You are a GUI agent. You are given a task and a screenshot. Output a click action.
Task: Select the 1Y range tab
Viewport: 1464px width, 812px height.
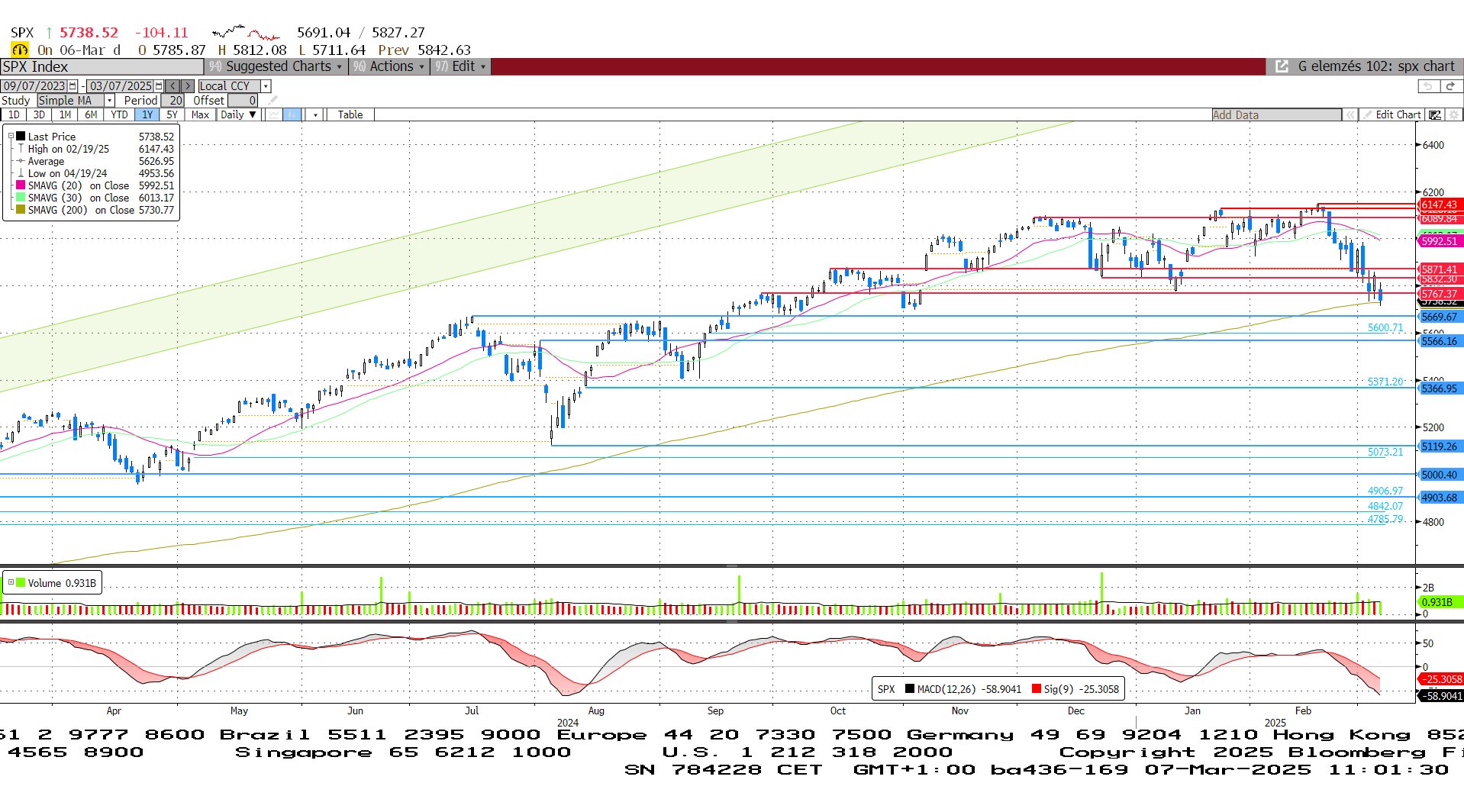(x=147, y=114)
